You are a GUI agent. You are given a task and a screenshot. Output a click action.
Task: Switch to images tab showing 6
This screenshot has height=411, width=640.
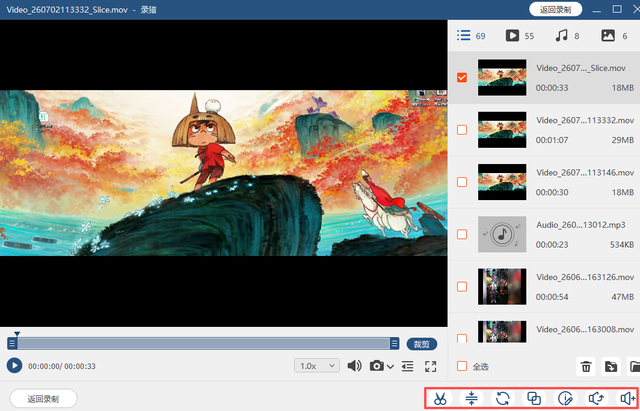[614, 36]
